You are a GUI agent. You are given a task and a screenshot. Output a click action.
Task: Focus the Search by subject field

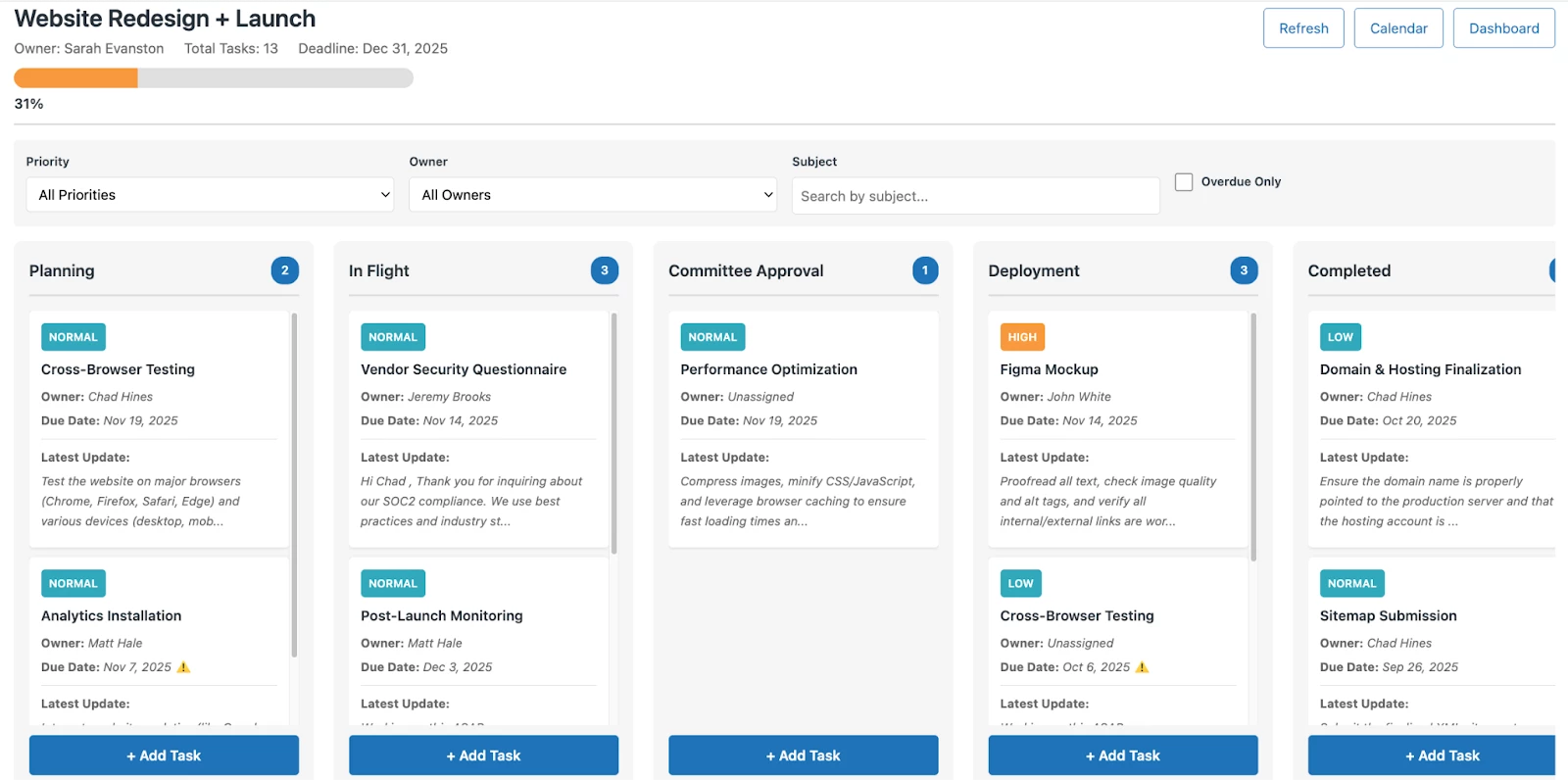(x=975, y=196)
